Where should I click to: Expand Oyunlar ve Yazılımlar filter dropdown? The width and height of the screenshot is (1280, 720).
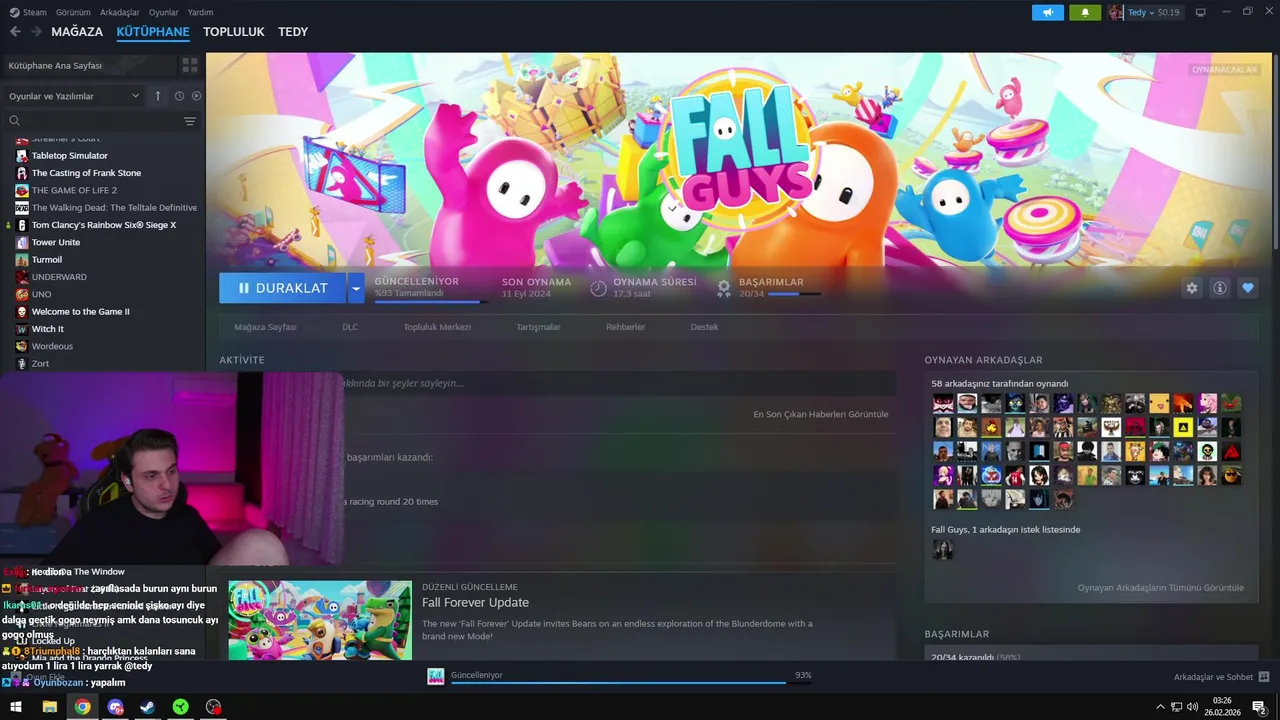pyautogui.click(x=74, y=96)
